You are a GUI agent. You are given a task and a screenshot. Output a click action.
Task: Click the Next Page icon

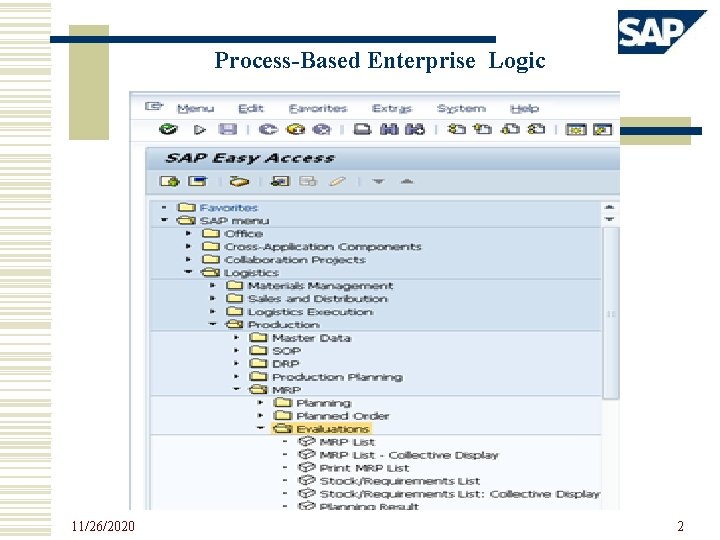click(510, 129)
